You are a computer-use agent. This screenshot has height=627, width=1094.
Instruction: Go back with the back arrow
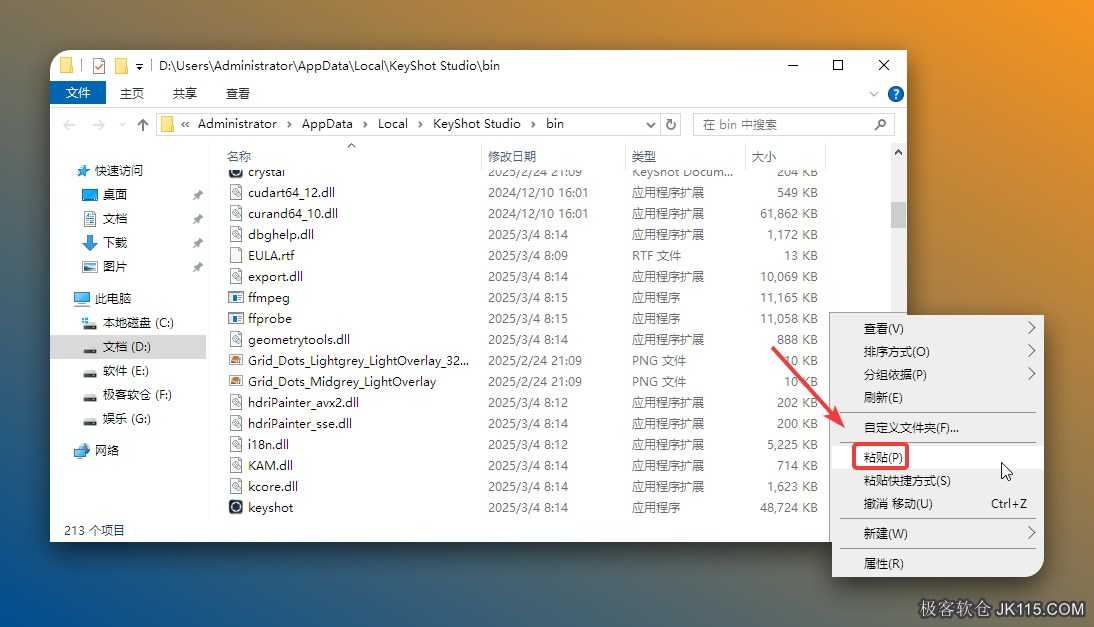pos(70,125)
